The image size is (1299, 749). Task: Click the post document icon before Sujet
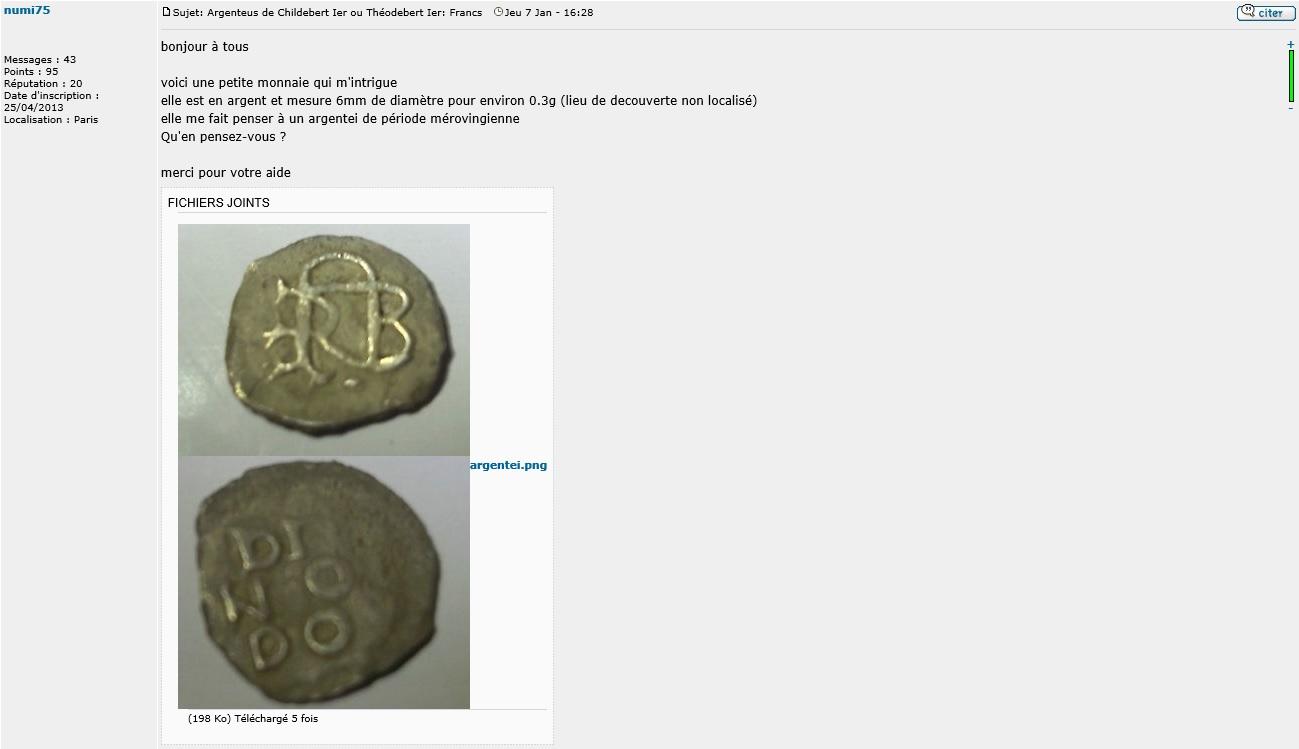pos(166,13)
